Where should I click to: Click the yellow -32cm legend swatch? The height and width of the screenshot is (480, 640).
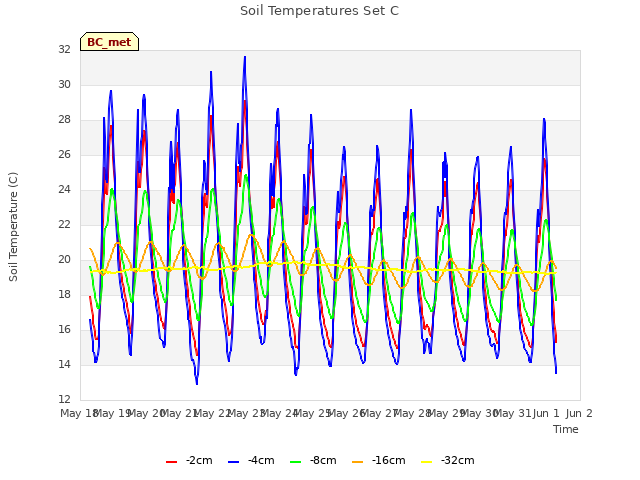click(x=426, y=462)
